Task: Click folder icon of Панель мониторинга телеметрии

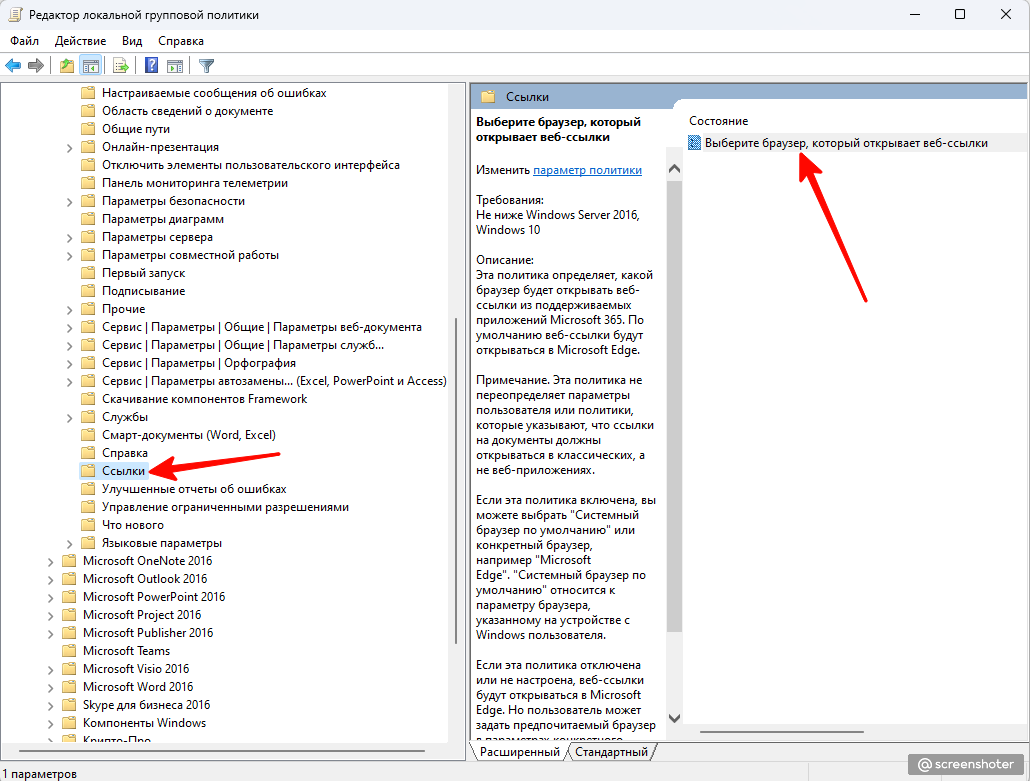Action: 88,183
